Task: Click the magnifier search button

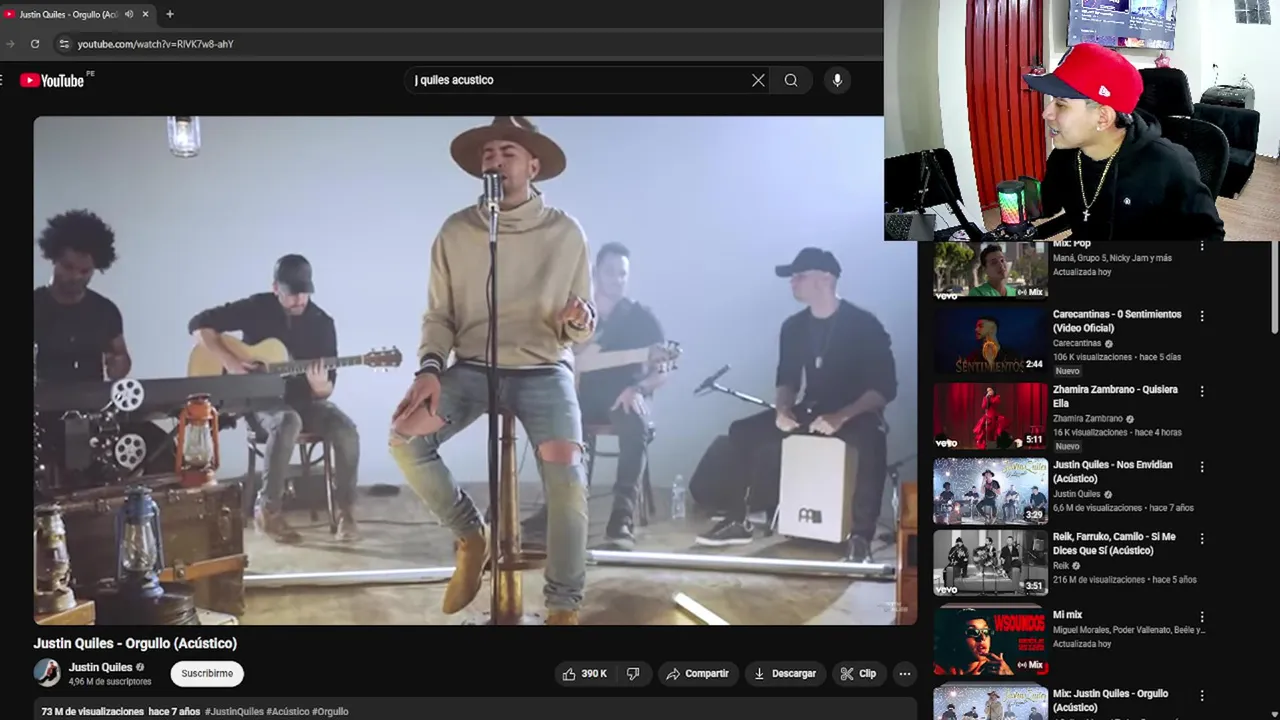Action: pyautogui.click(x=791, y=80)
